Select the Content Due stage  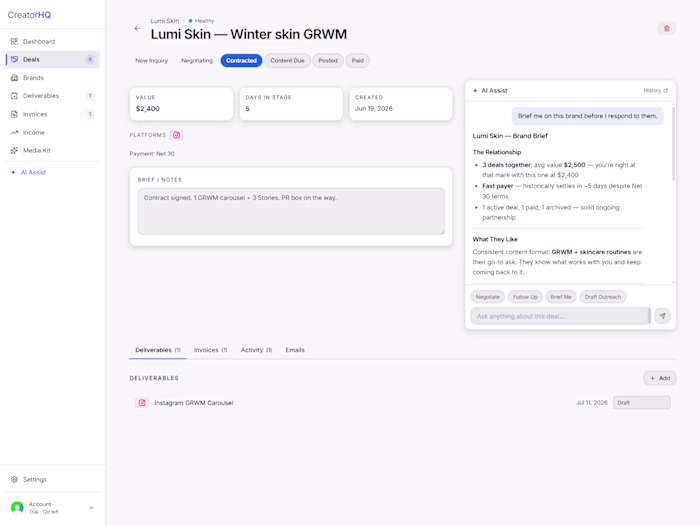pyautogui.click(x=288, y=61)
